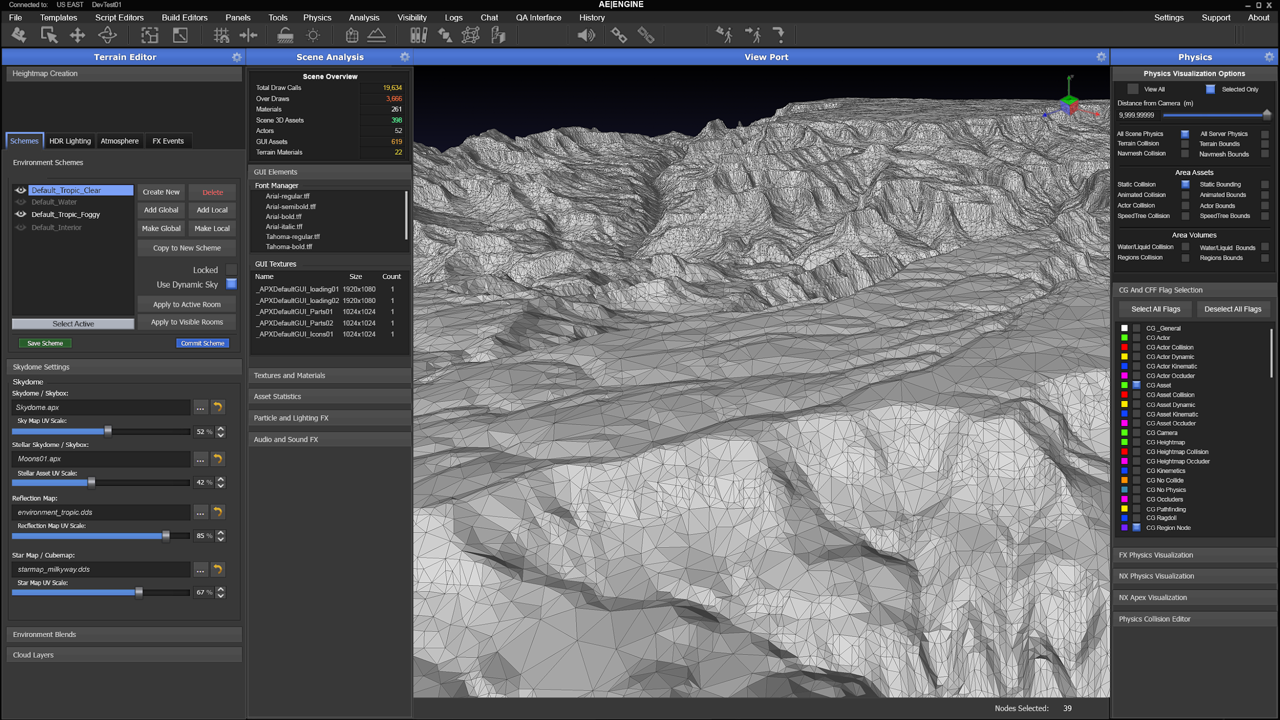This screenshot has width=1280, height=720.
Task: Enable the Locked checkbox
Action: click(x=231, y=270)
